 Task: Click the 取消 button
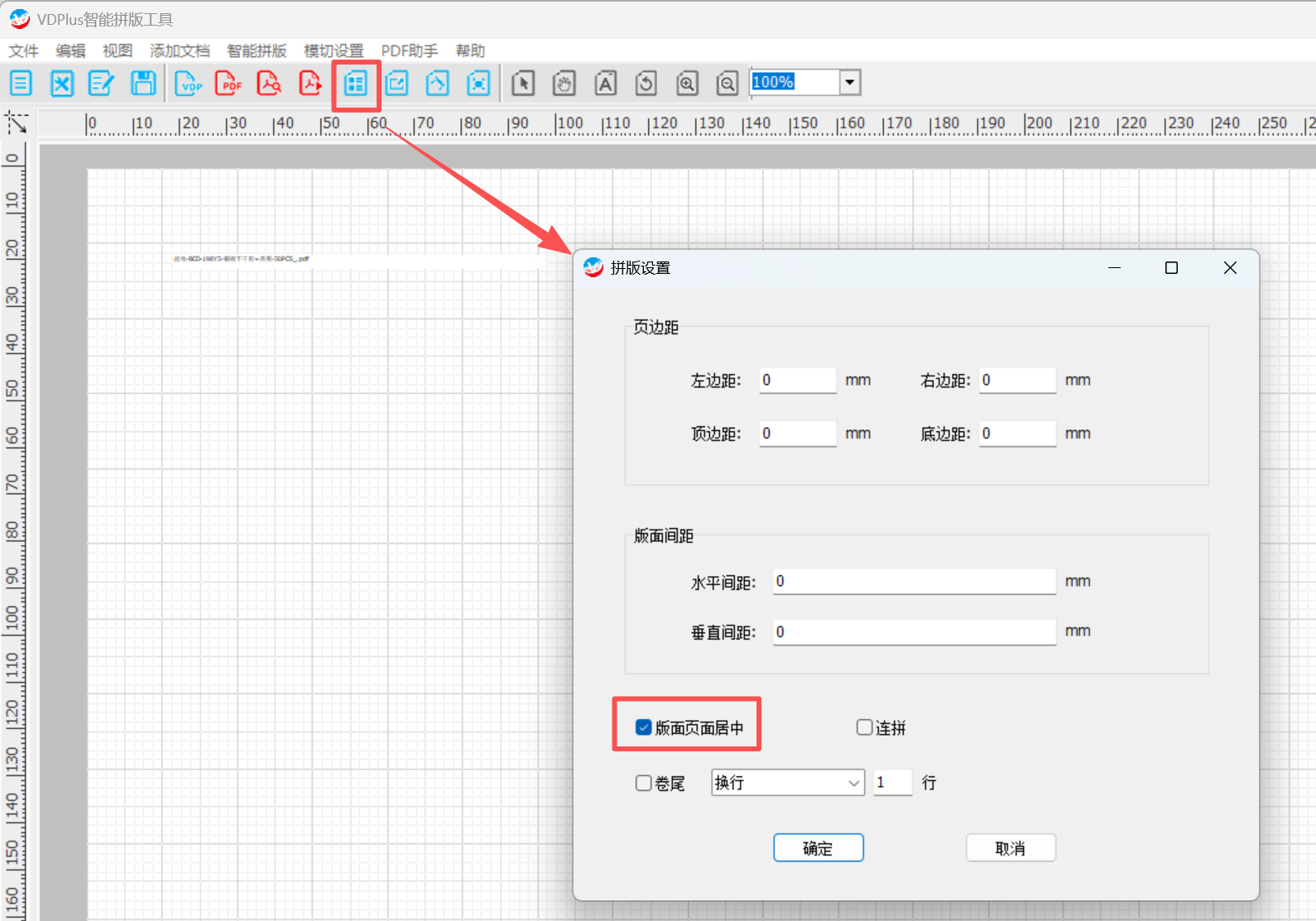[x=1010, y=848]
